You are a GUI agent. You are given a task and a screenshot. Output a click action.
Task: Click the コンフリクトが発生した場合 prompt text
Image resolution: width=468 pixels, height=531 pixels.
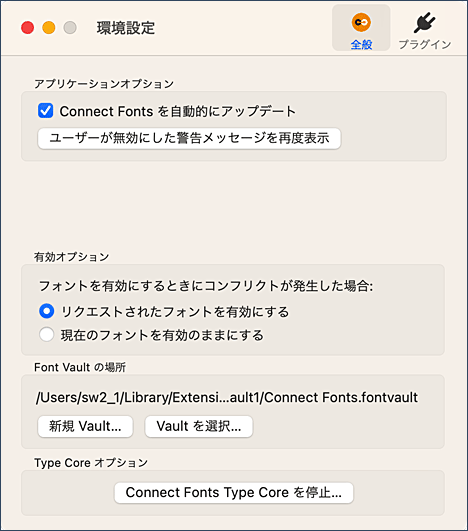[x=206, y=286]
